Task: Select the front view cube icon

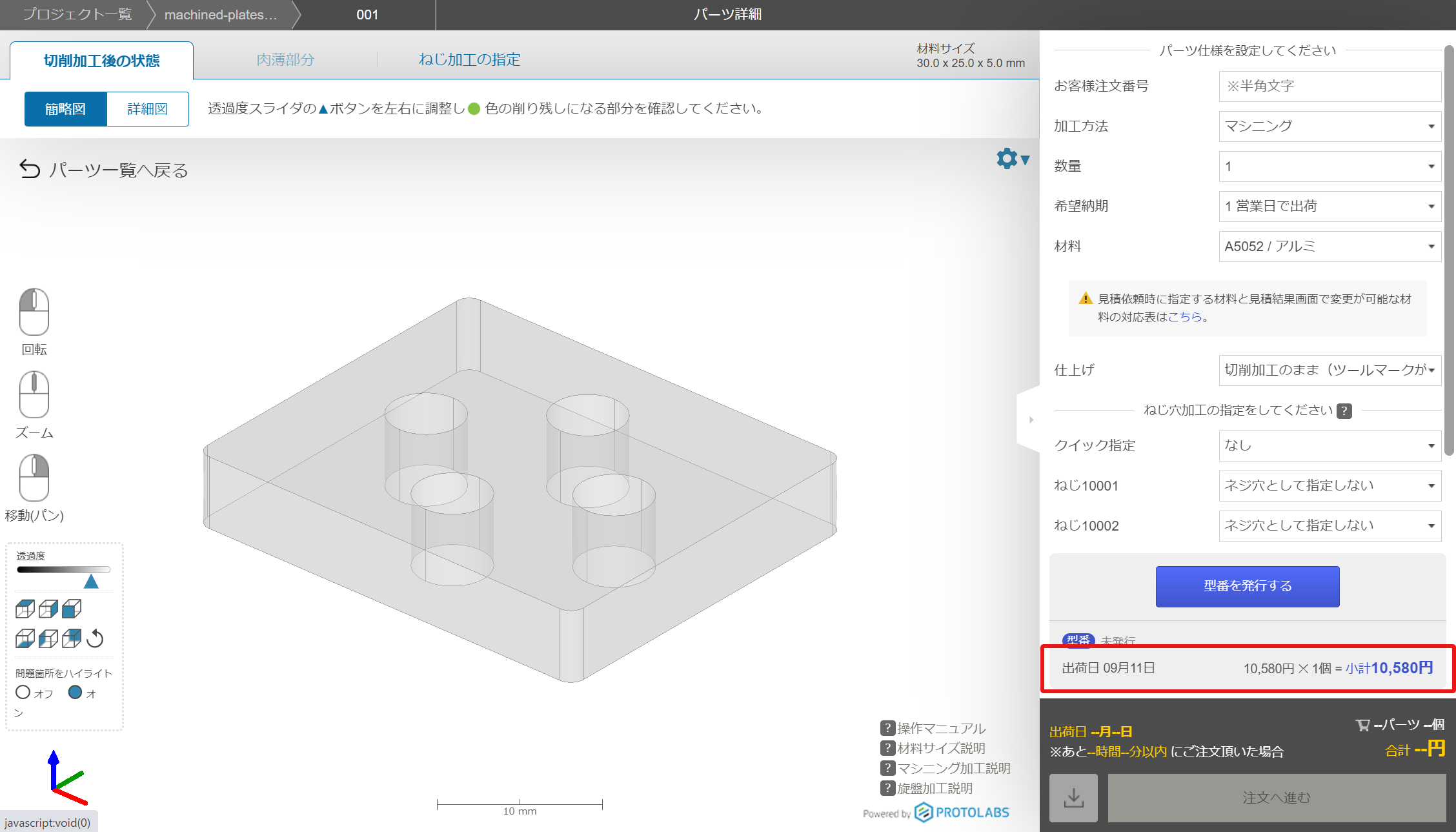Action: point(72,609)
